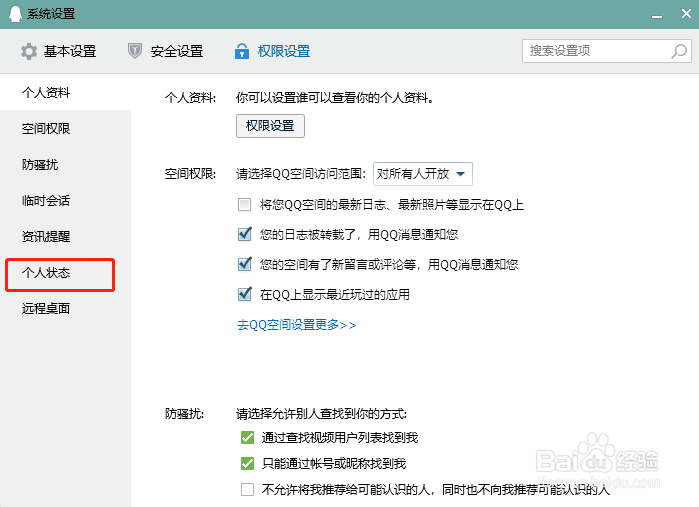Image resolution: width=699 pixels, height=507 pixels.
Task: Uncheck 您的日志被转载了 notification checkbox
Action: tap(244, 234)
